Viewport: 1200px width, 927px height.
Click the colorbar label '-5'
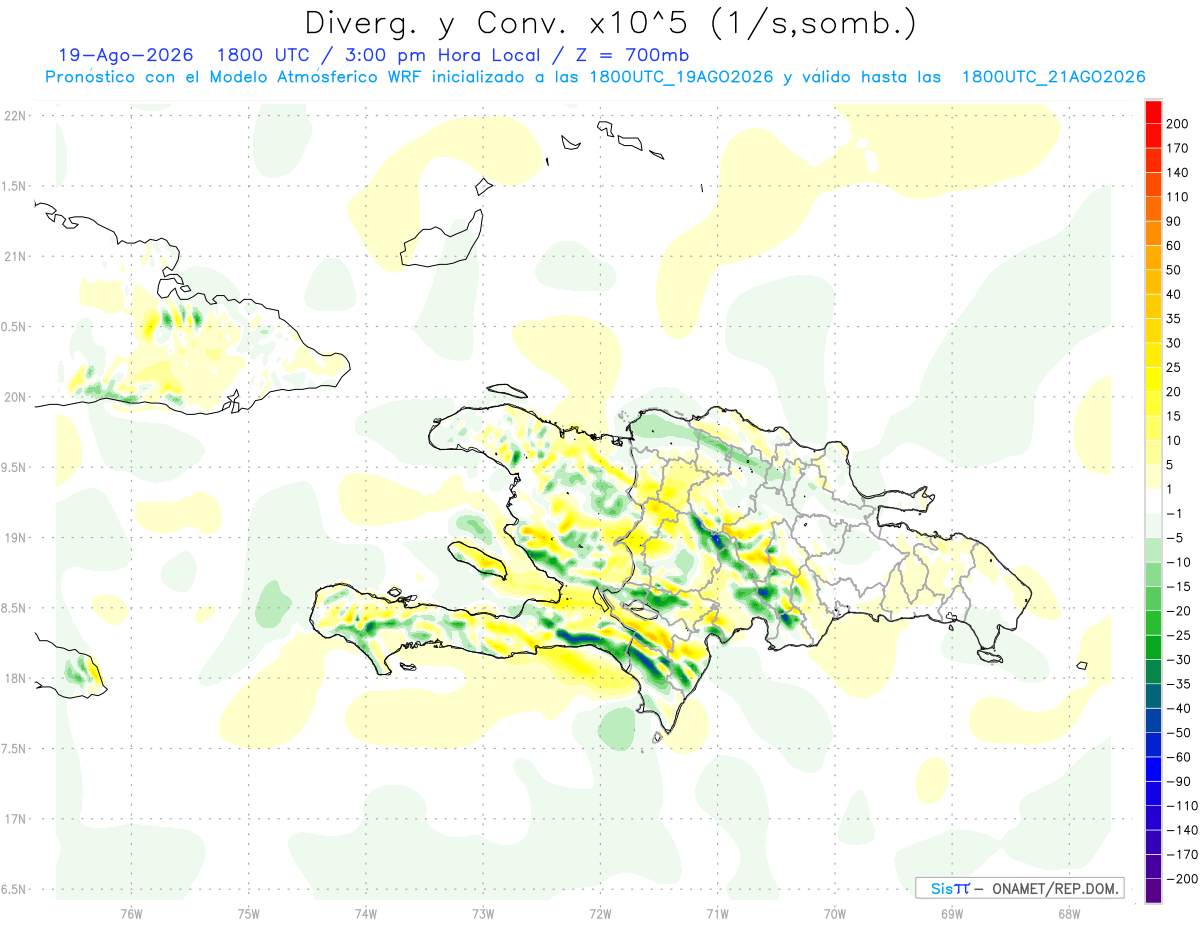pyautogui.click(x=1174, y=538)
